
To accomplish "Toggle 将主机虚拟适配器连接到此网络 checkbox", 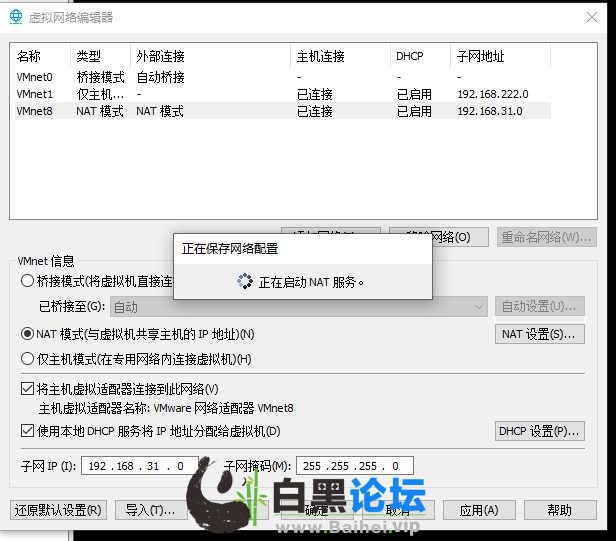I will (28, 388).
